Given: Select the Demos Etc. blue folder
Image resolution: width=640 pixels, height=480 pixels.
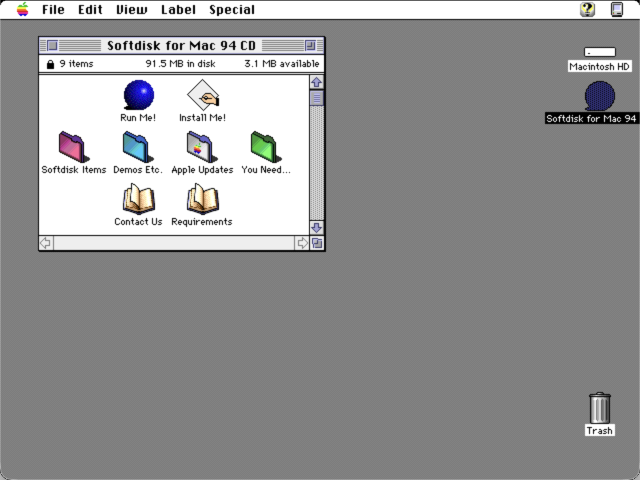Looking at the screenshot, I should [x=138, y=147].
